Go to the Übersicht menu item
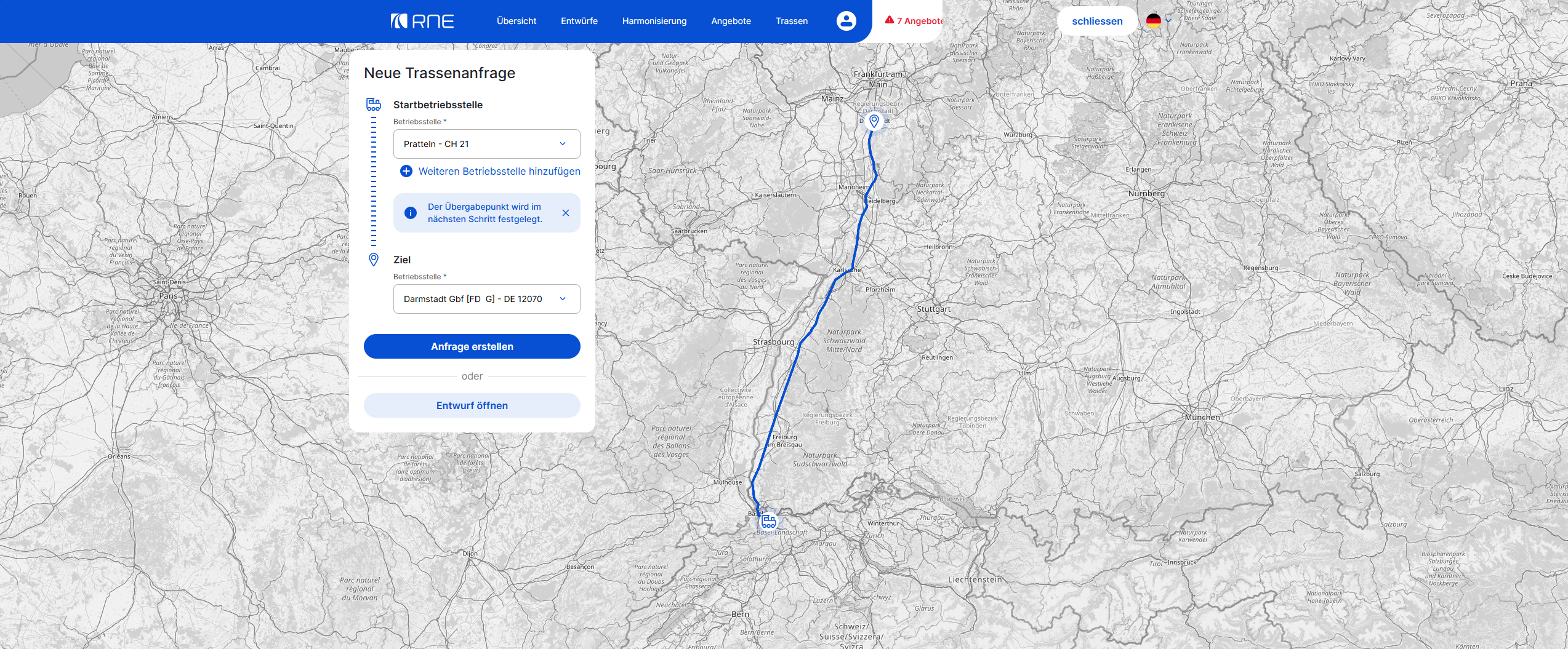 tap(516, 21)
